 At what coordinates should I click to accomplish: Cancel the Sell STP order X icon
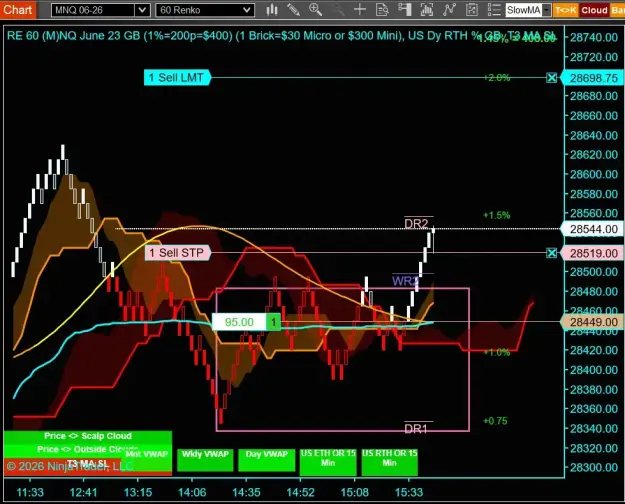(552, 253)
